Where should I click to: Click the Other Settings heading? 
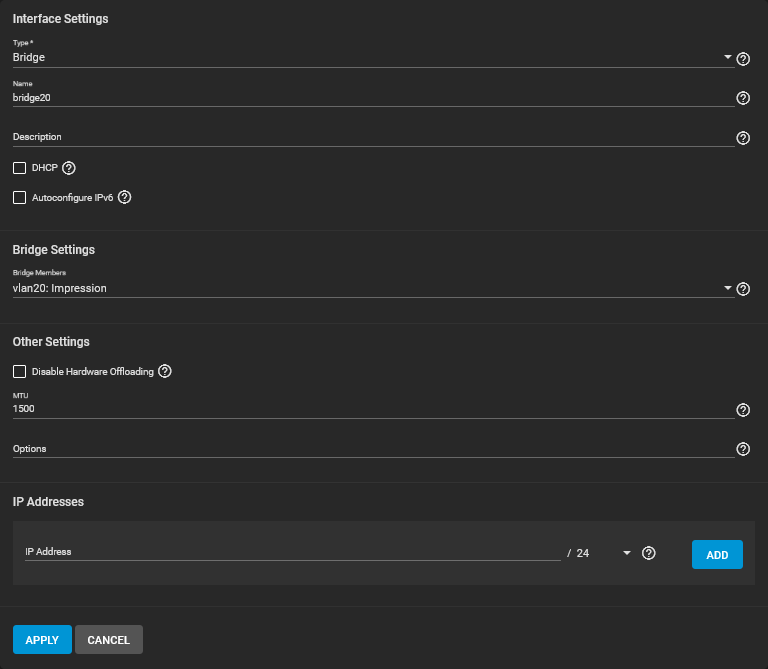[51, 342]
